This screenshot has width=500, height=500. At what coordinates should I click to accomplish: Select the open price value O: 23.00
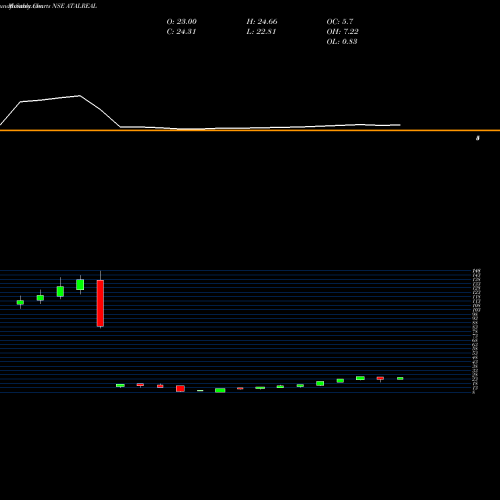[182, 22]
